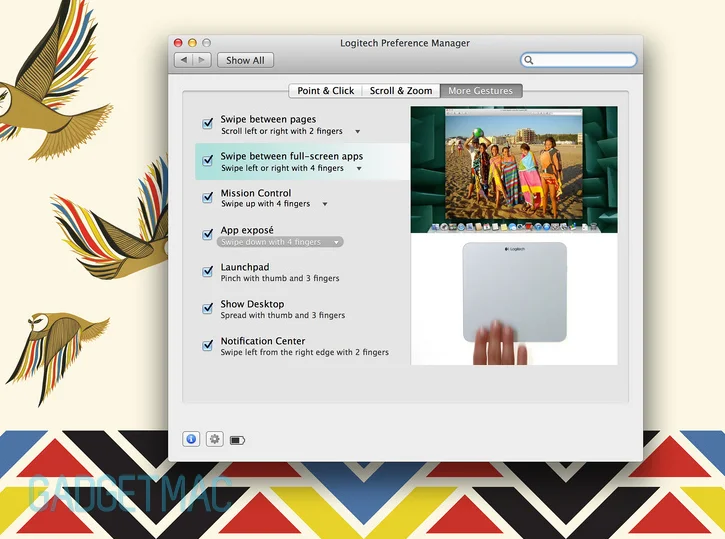Minimize window with the yellow button
The width and height of the screenshot is (725, 539).
pyautogui.click(x=192, y=43)
